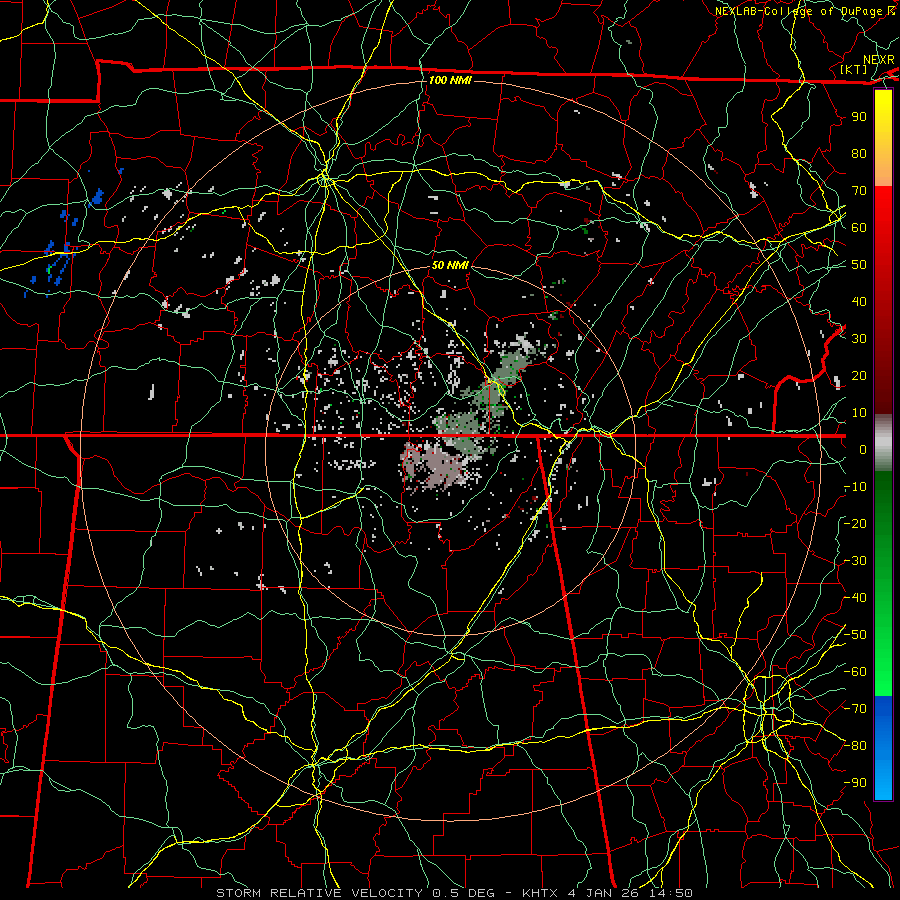Click the "50 NMI" range ring label

[450, 265]
